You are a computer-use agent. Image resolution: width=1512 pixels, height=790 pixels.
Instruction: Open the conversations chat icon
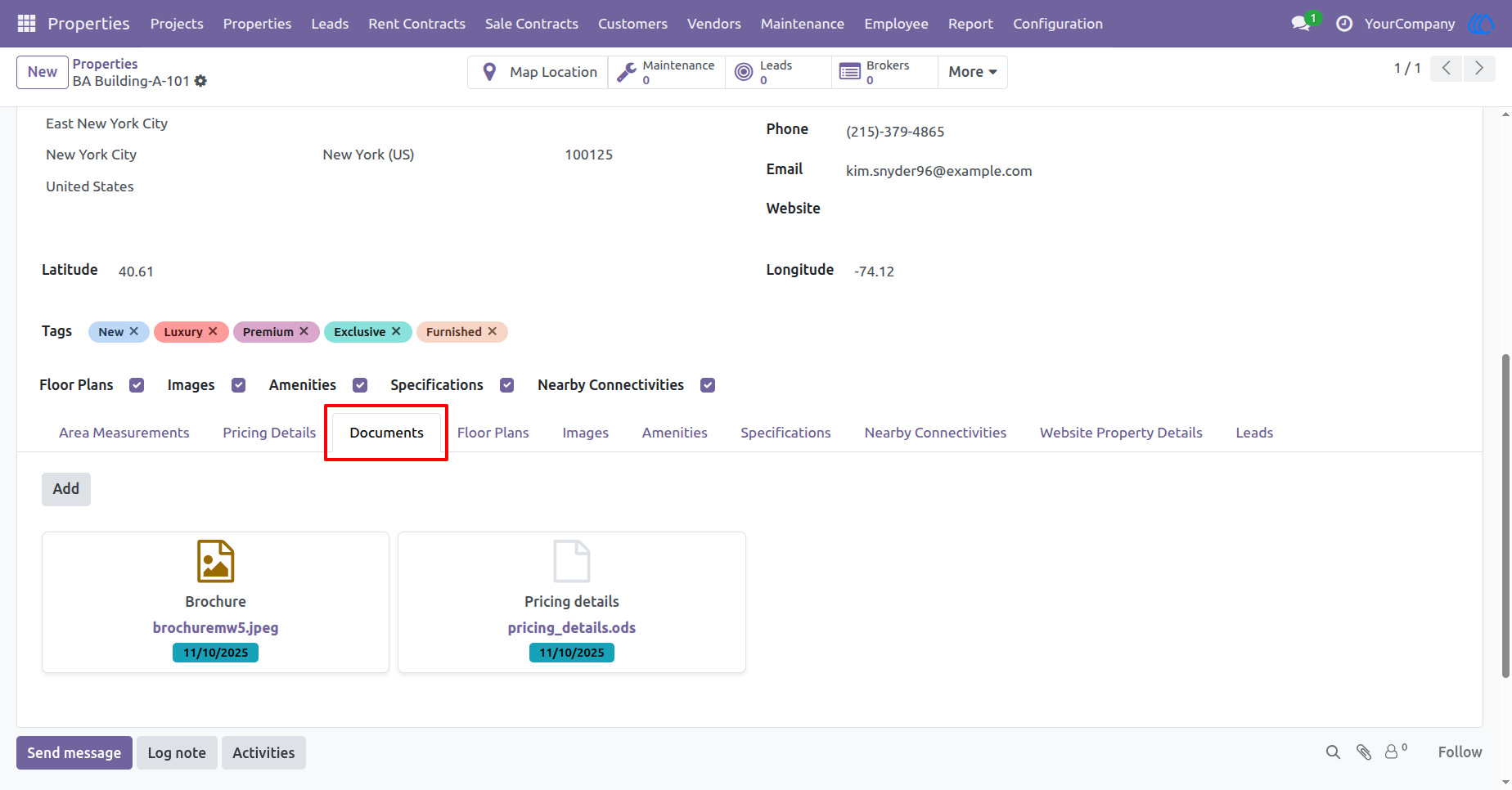pyautogui.click(x=1301, y=24)
